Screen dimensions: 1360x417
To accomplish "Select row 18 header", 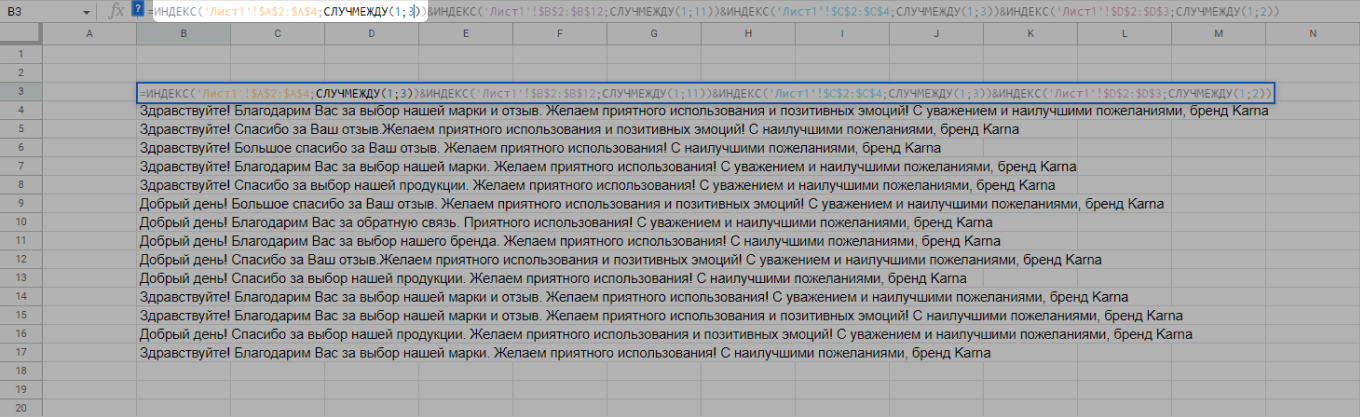I will pos(22,372).
